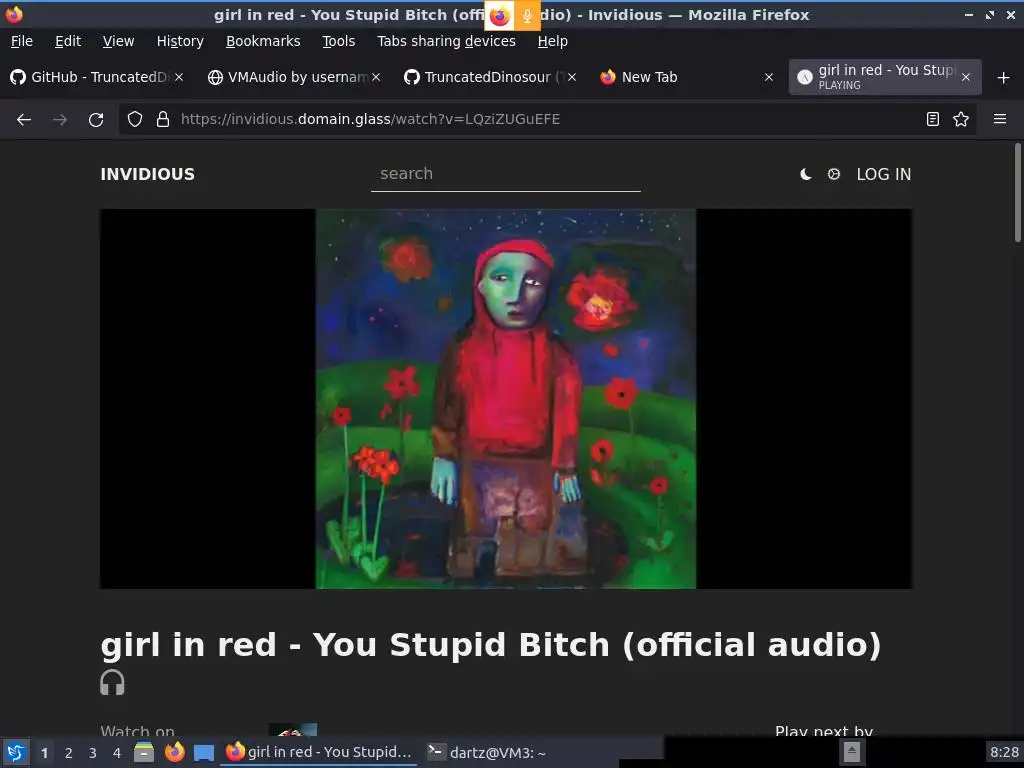Click the video title heading text

490,645
